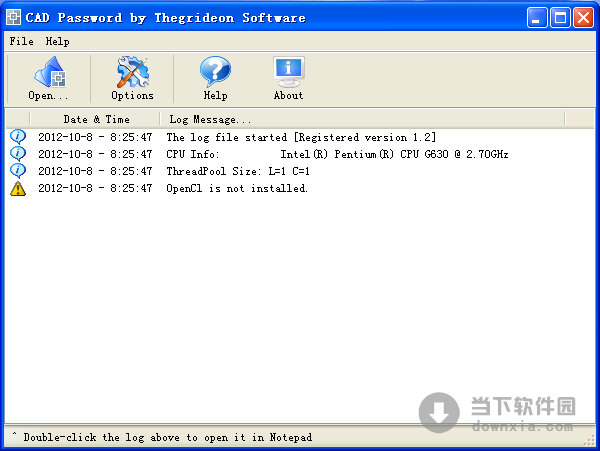Click the app icon in the title bar
The height and width of the screenshot is (451, 600).
point(13,17)
